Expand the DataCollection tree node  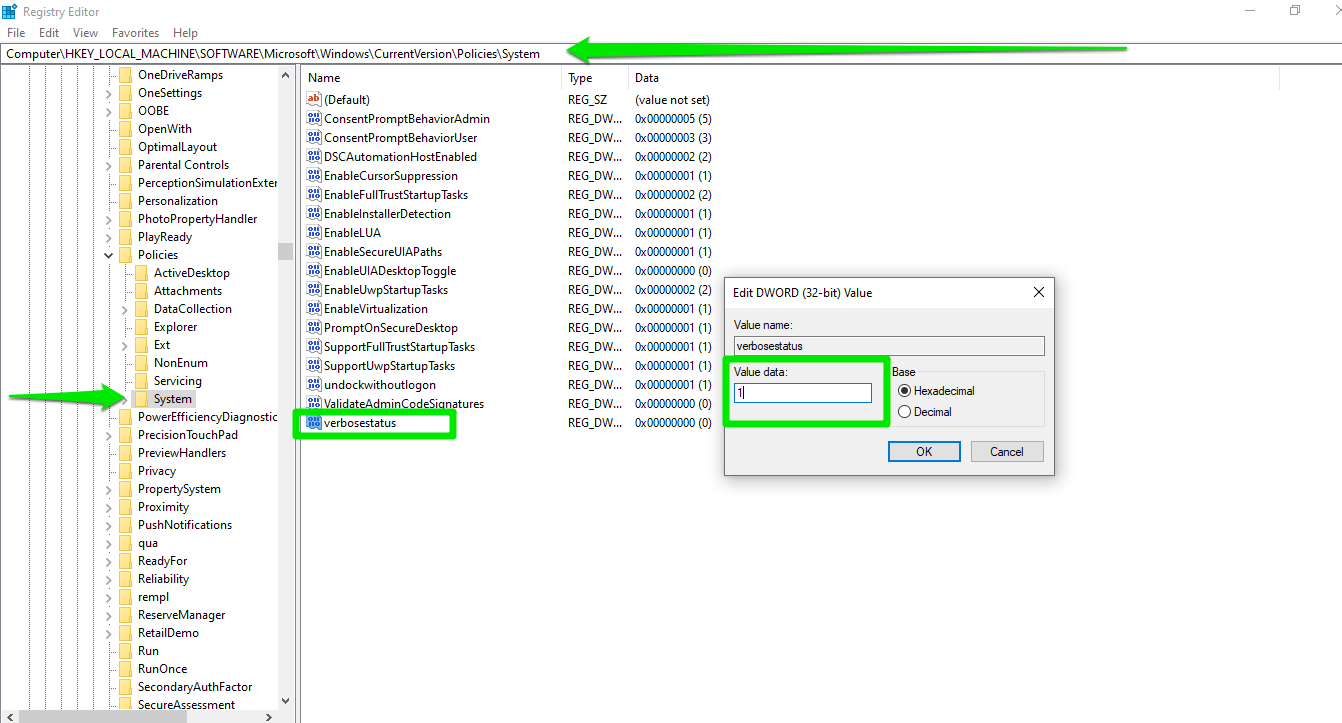[x=125, y=309]
